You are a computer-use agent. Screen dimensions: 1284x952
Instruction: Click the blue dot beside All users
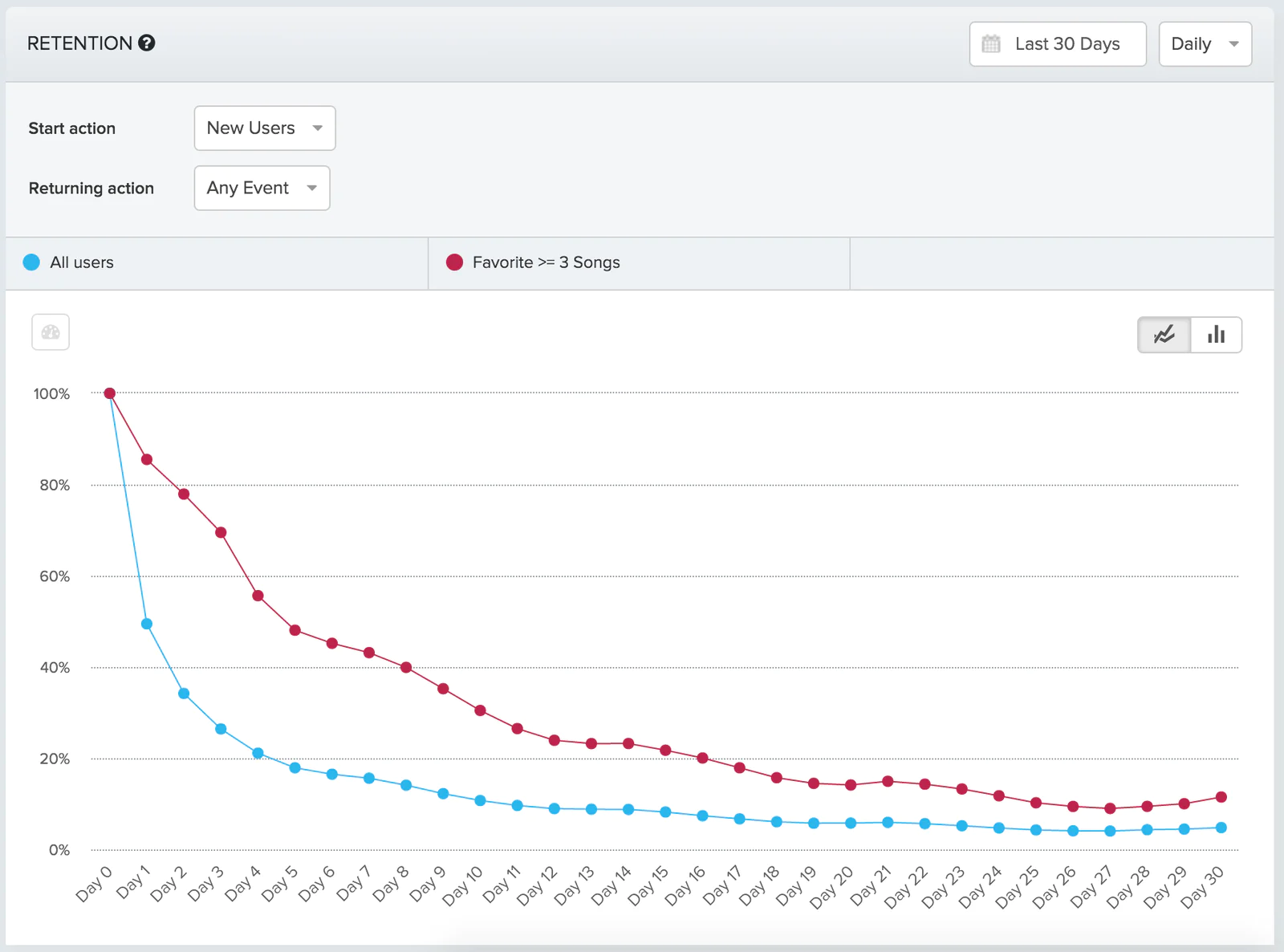point(31,262)
